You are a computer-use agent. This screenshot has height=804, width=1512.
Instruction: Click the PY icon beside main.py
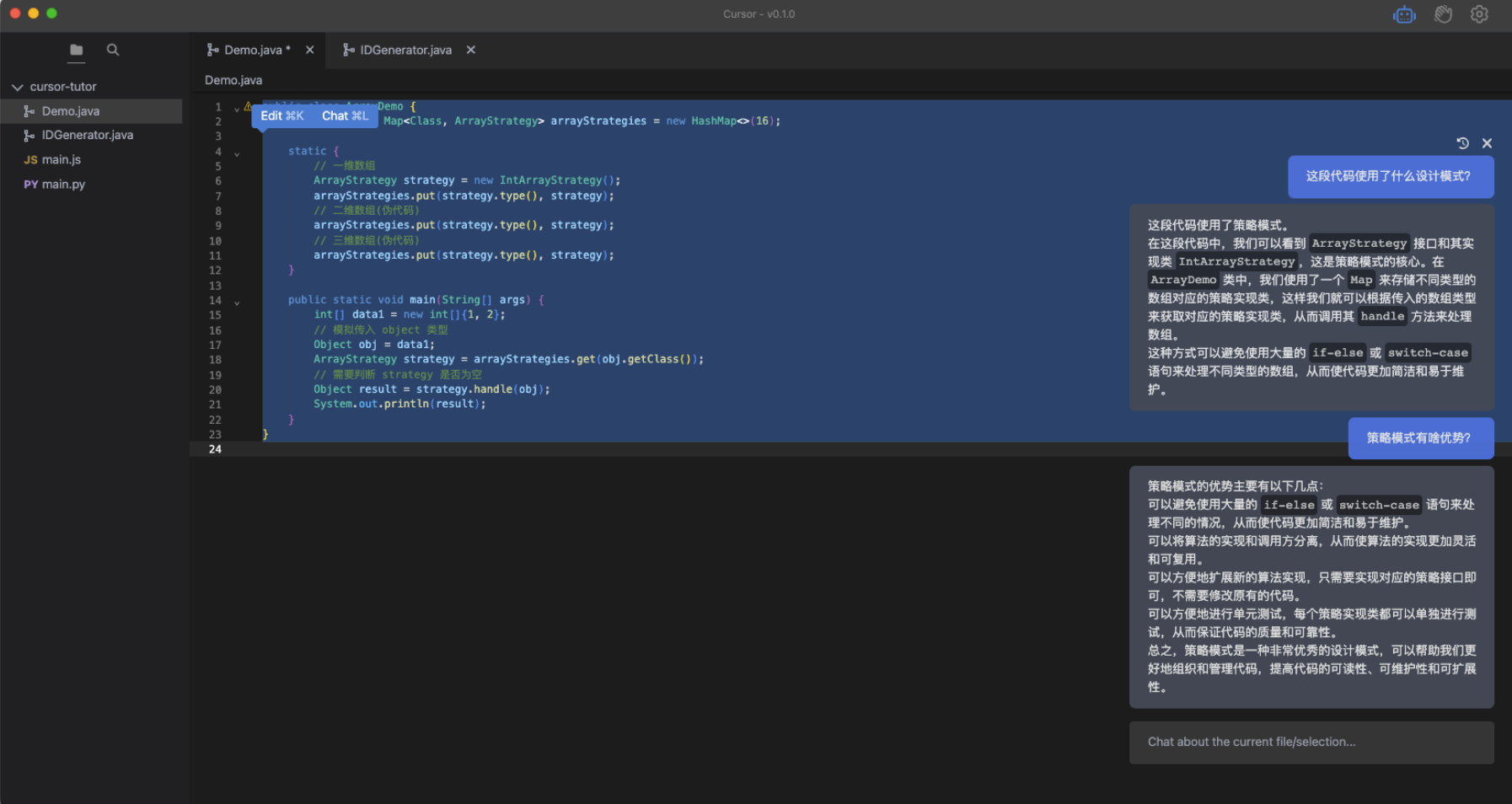pyautogui.click(x=30, y=185)
